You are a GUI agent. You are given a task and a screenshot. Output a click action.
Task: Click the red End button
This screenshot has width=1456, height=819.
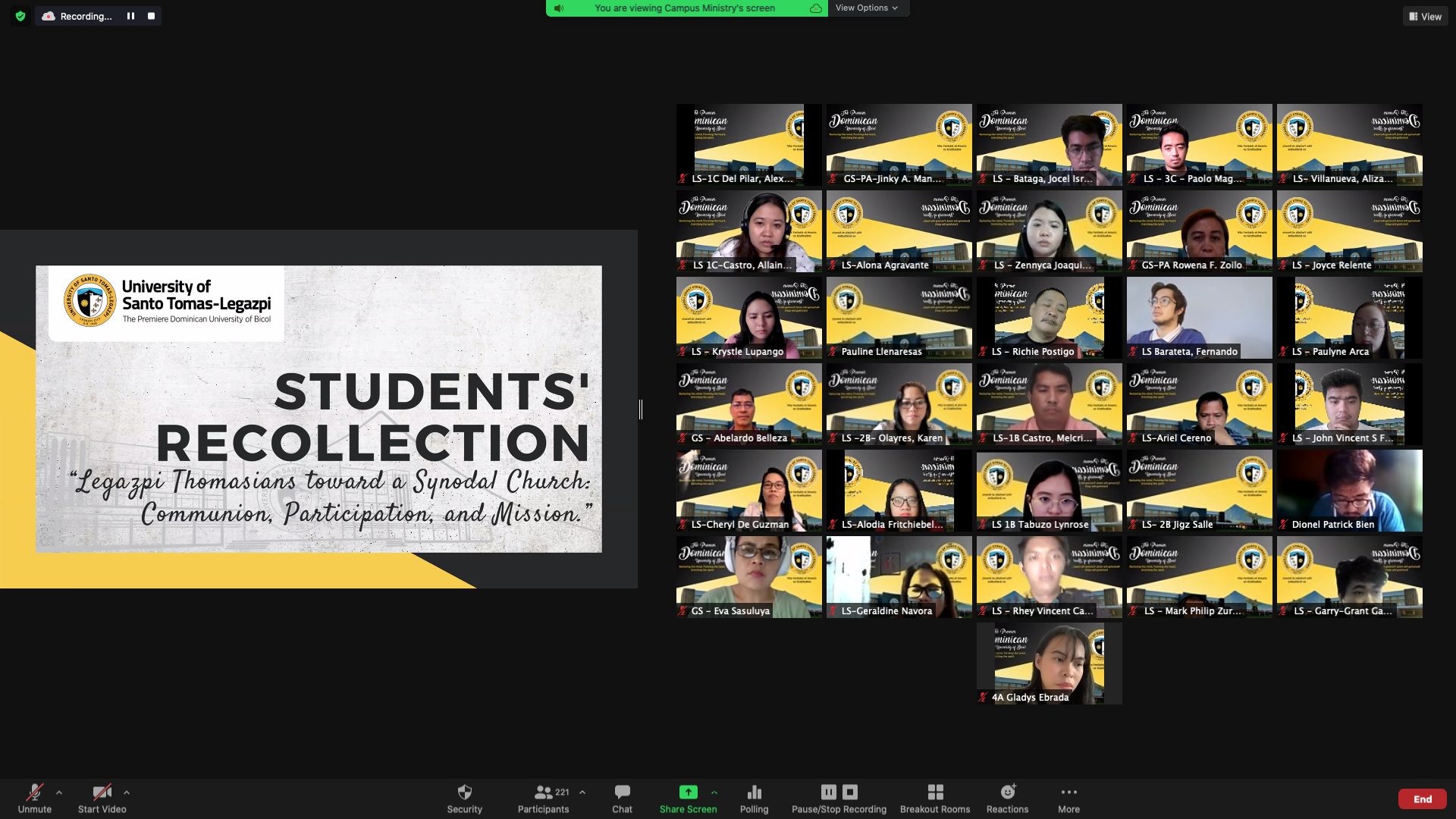(x=1422, y=799)
